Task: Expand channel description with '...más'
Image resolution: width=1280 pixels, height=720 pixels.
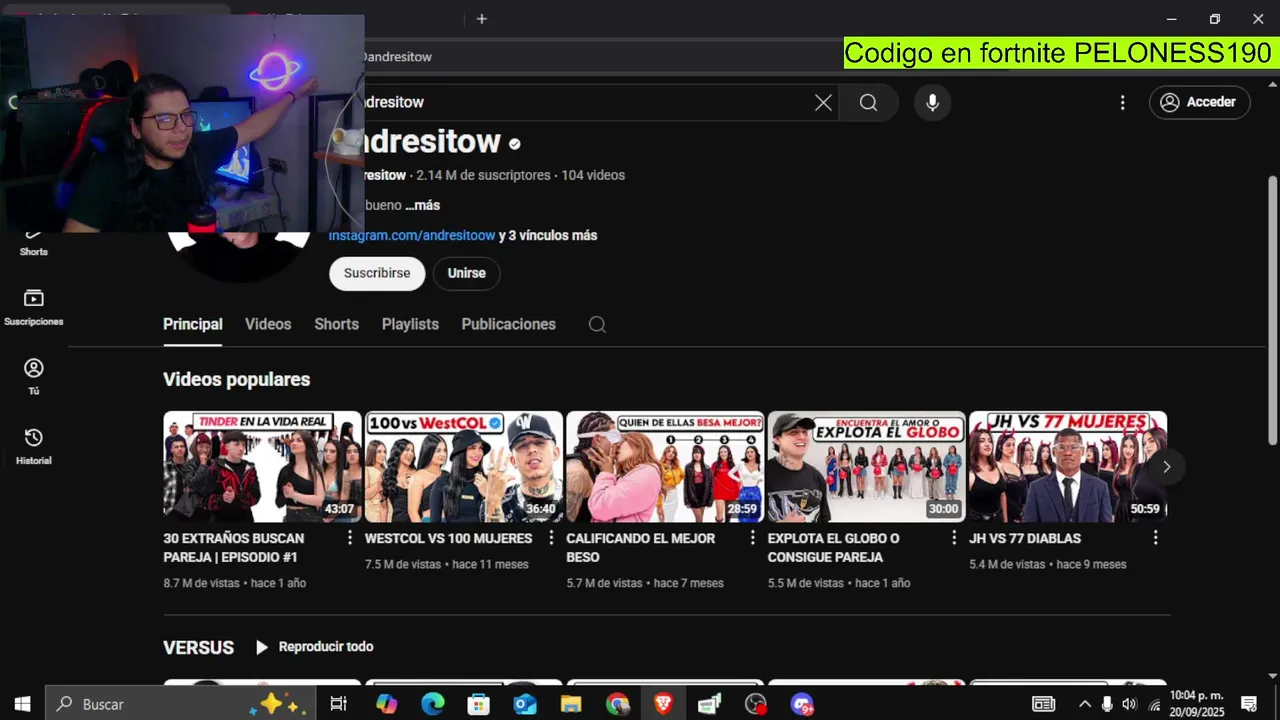Action: click(422, 205)
